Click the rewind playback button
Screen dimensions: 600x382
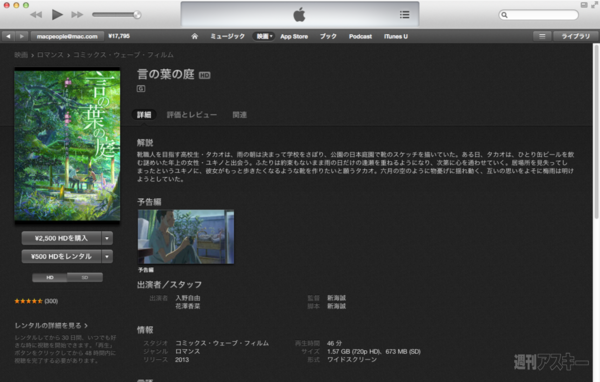(x=36, y=15)
